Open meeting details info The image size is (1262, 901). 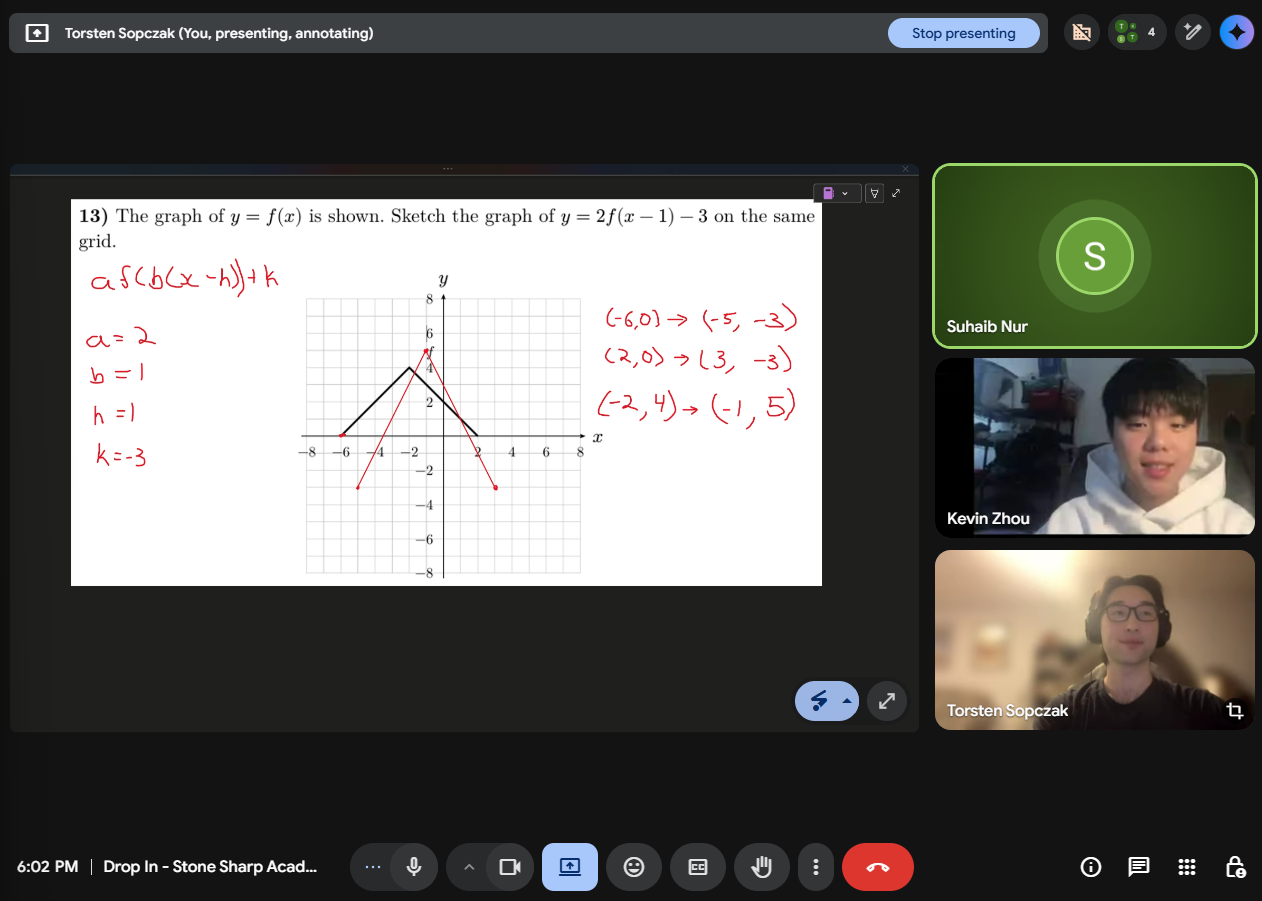[1091, 867]
